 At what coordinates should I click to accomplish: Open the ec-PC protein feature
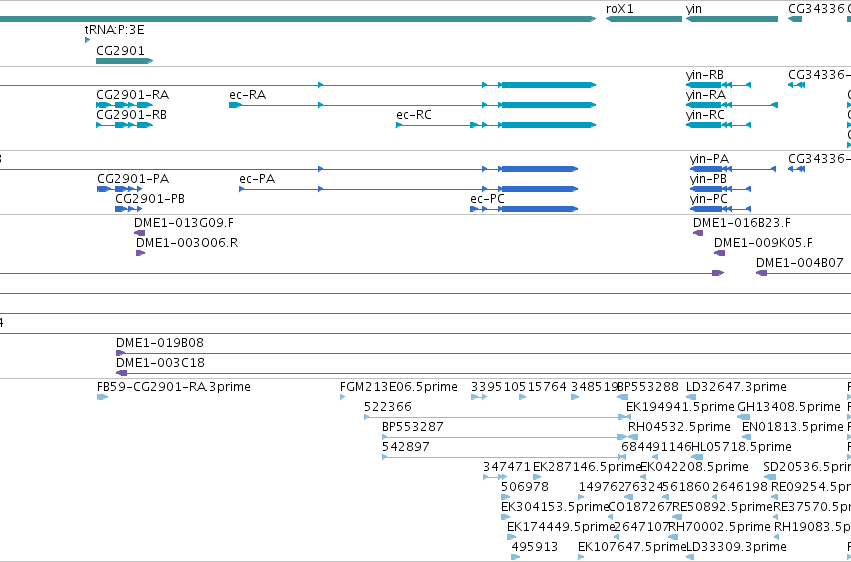[x=524, y=209]
